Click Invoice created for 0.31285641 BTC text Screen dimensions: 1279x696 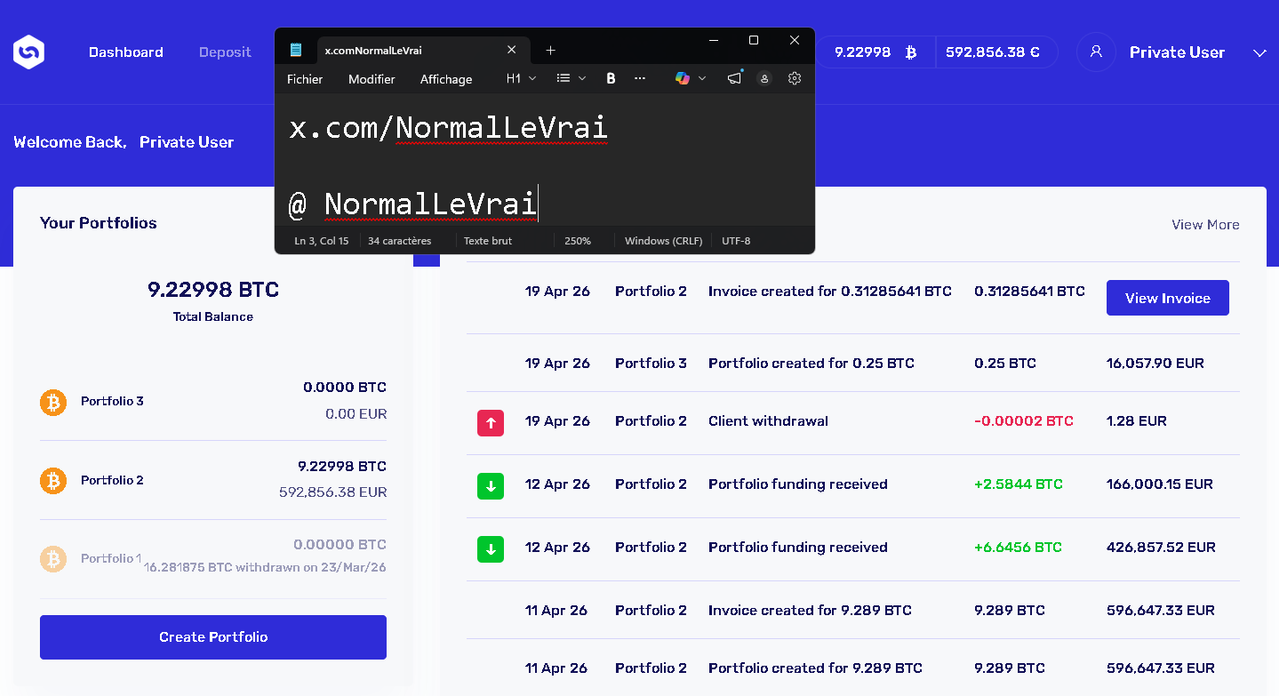[x=830, y=291]
